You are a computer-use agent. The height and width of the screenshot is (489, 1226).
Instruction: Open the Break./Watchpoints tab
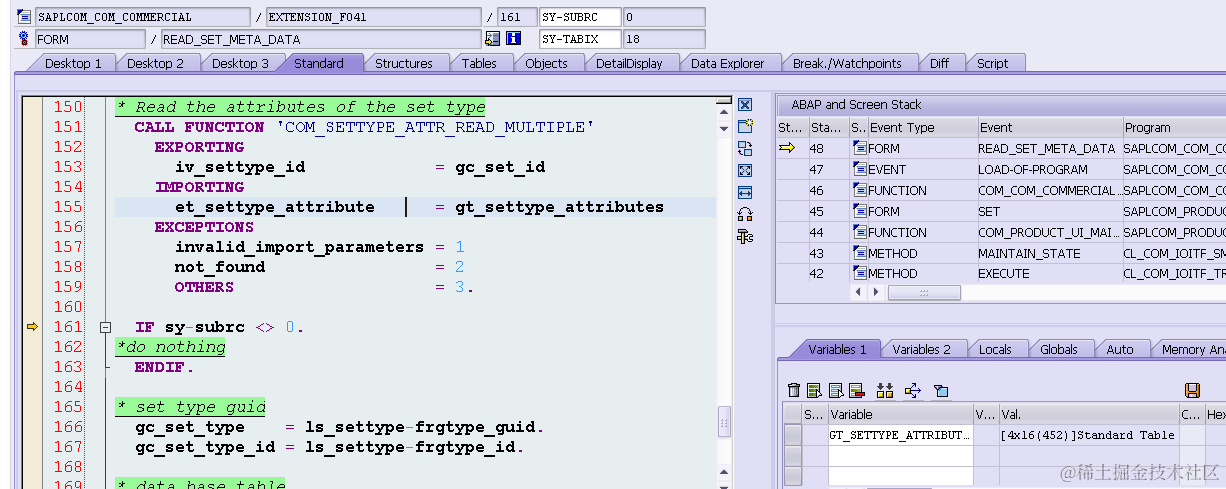click(x=847, y=63)
